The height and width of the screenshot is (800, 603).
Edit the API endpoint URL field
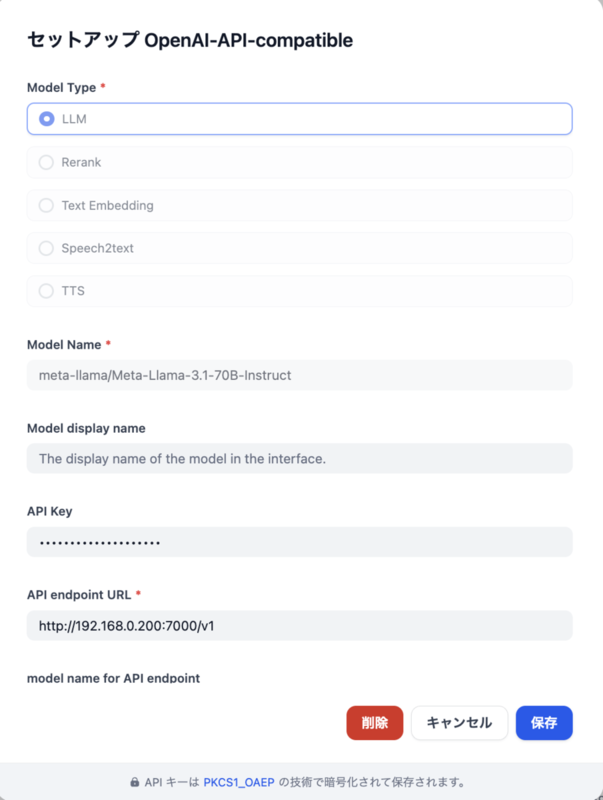tap(299, 626)
